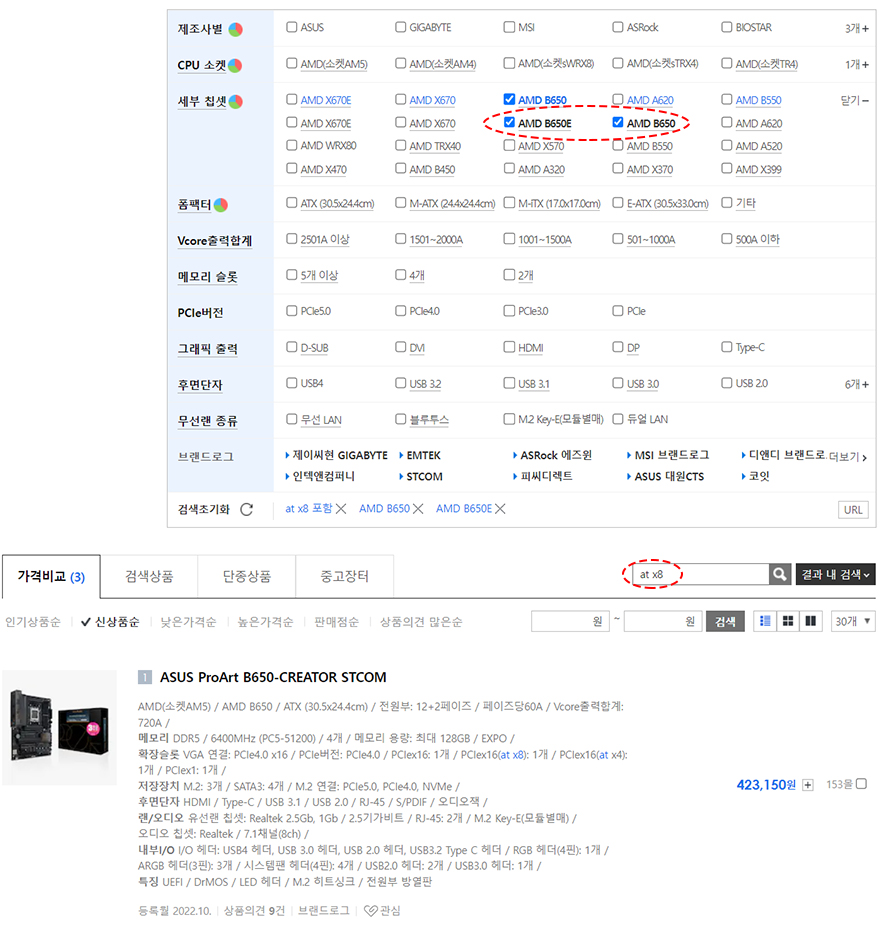
Task: Open the 30개 items-per-page dropdown
Action: [x=853, y=621]
